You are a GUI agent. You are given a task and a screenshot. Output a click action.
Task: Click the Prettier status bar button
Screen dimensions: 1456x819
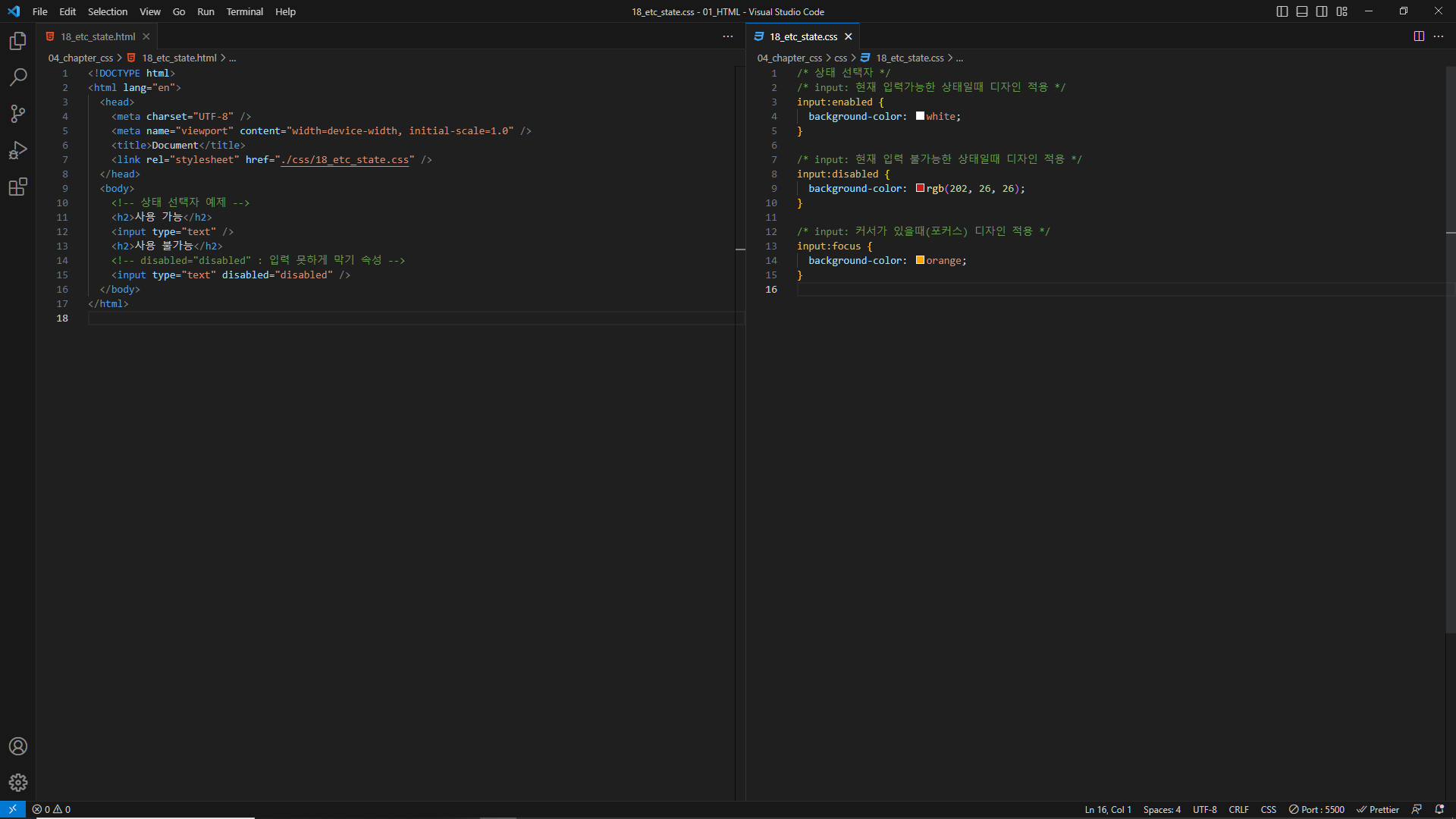pyautogui.click(x=1378, y=809)
